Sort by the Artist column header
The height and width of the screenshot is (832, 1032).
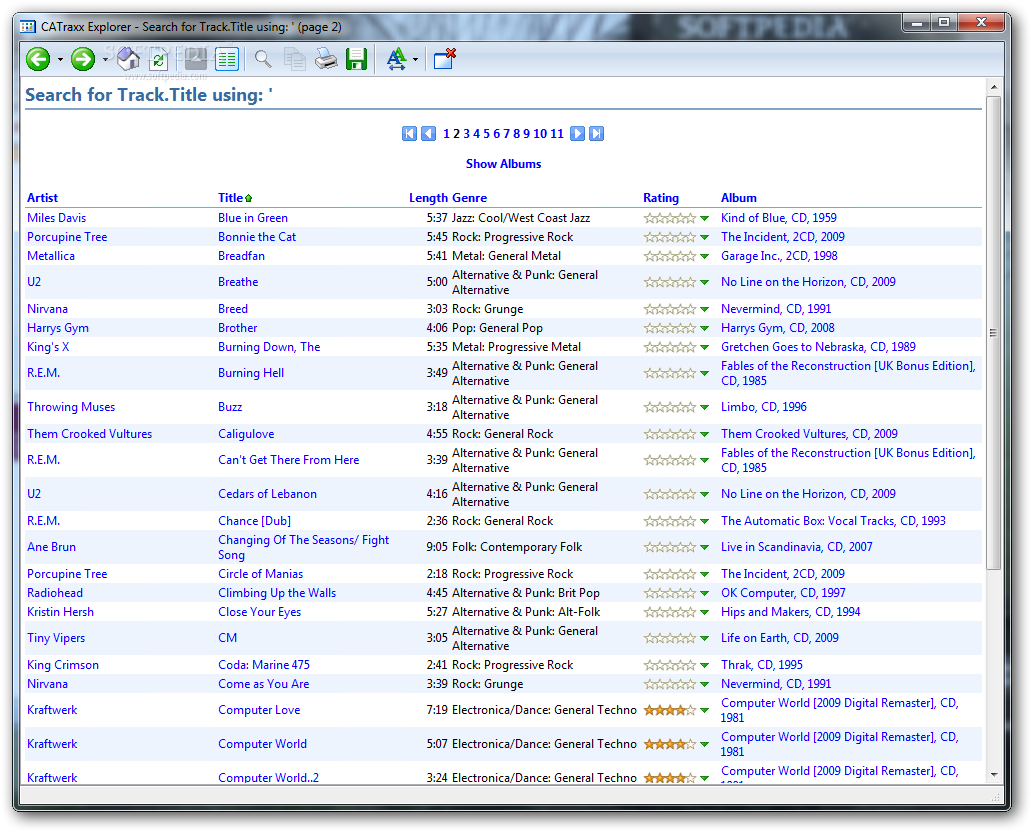coord(42,197)
